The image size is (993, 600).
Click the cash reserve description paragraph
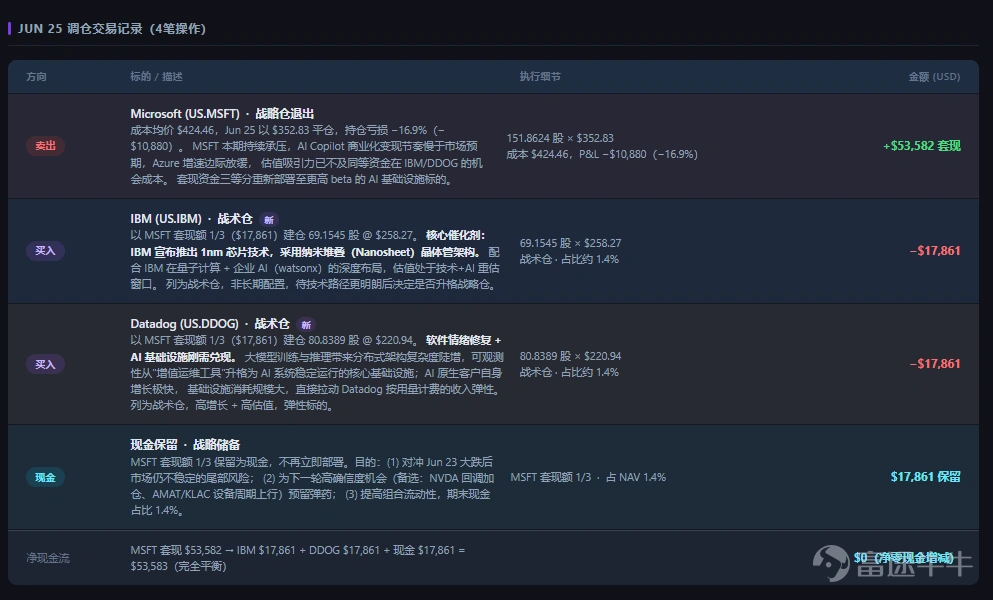312,486
